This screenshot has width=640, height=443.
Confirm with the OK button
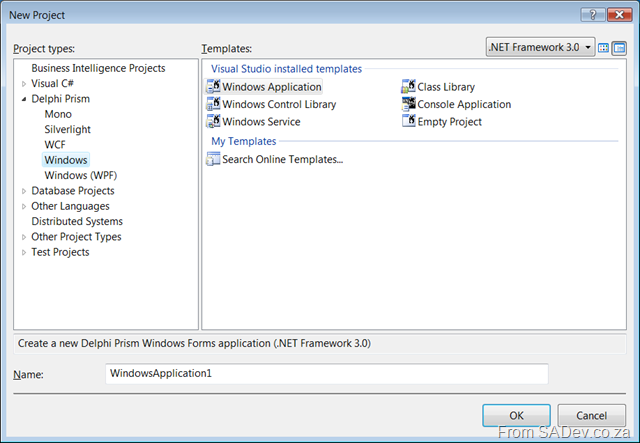pos(516,415)
